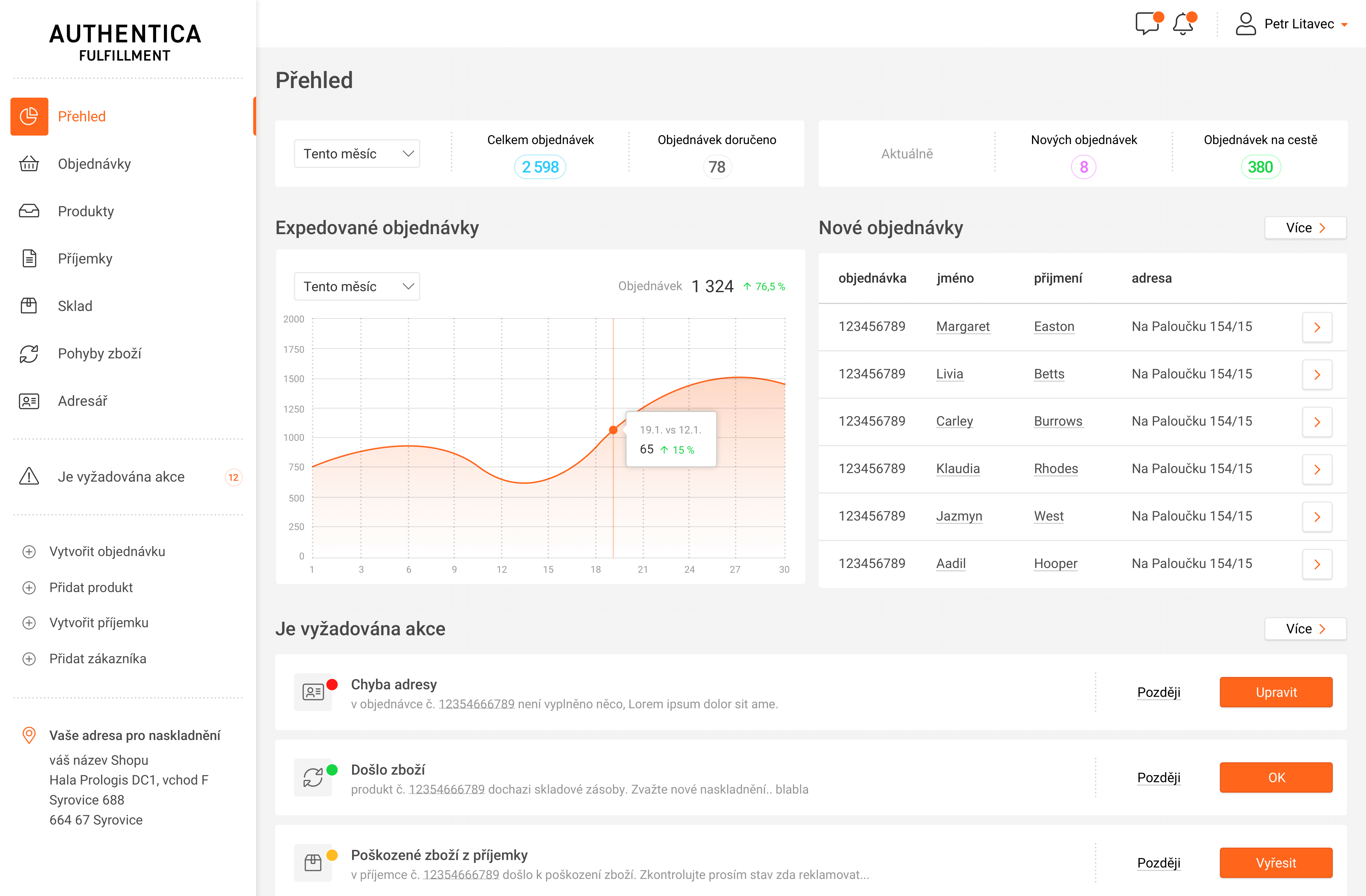This screenshot has height=896, width=1366.
Task: Click the 8 new orders badge
Action: pos(1084,167)
